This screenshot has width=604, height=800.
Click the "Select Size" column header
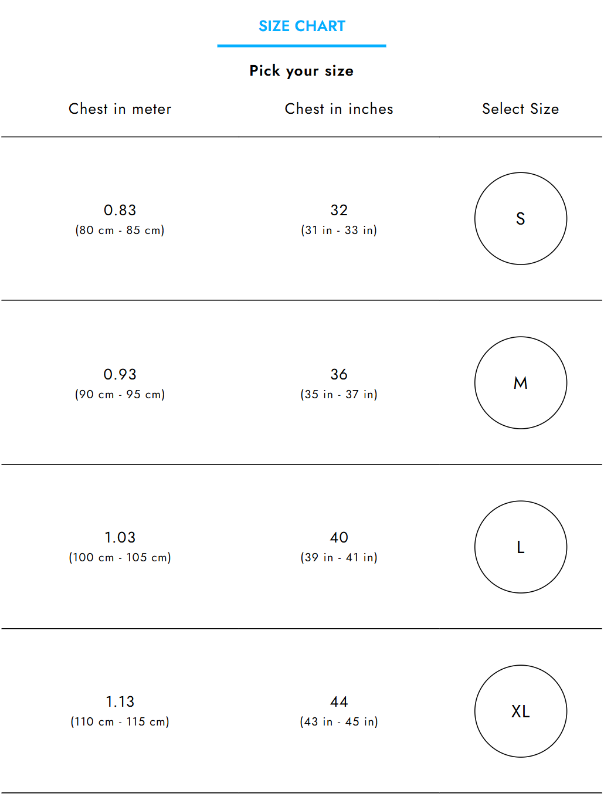pos(520,109)
